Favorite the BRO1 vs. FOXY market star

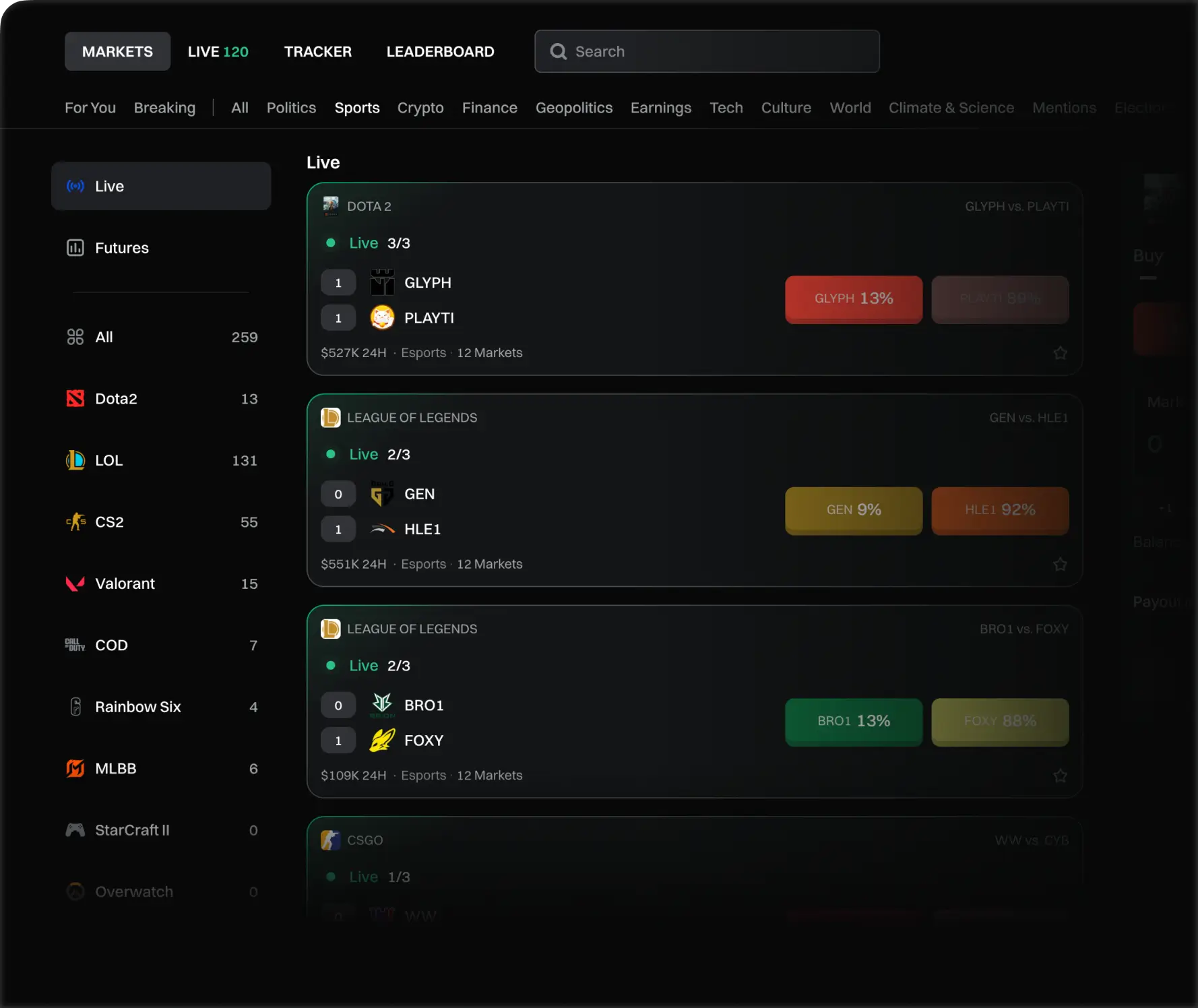click(x=1060, y=776)
